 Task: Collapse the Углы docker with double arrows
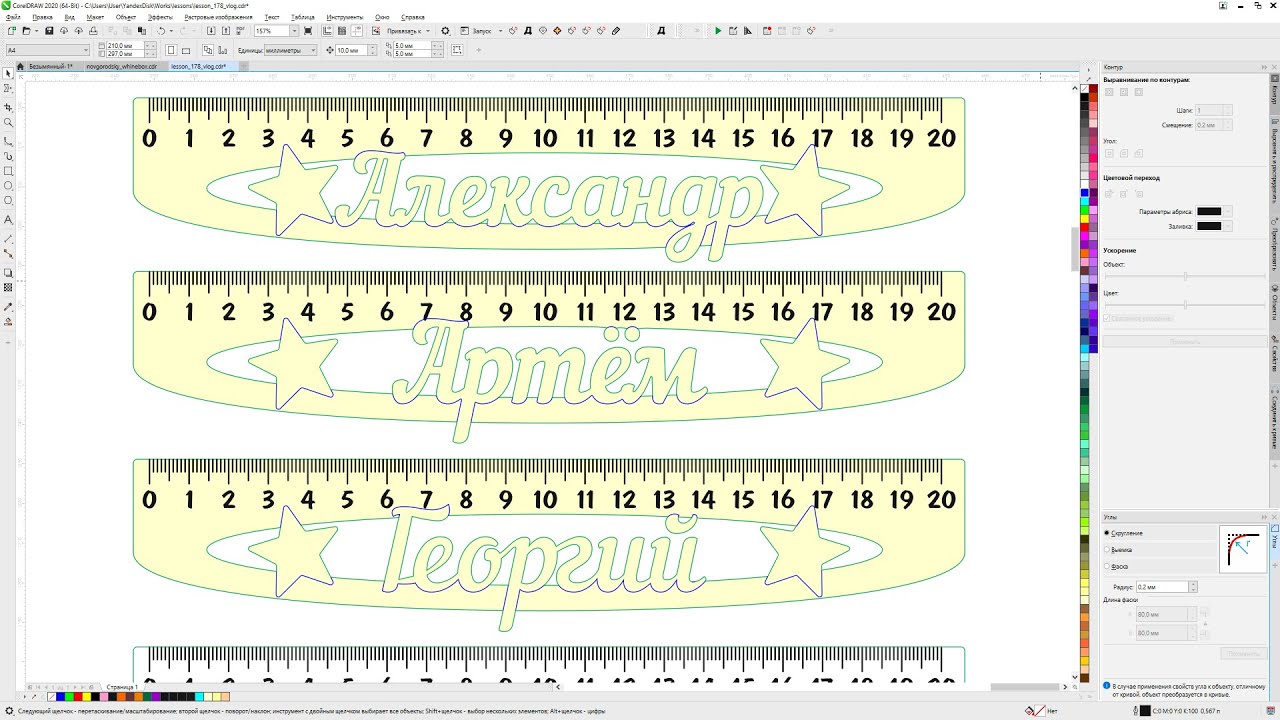(x=1263, y=516)
